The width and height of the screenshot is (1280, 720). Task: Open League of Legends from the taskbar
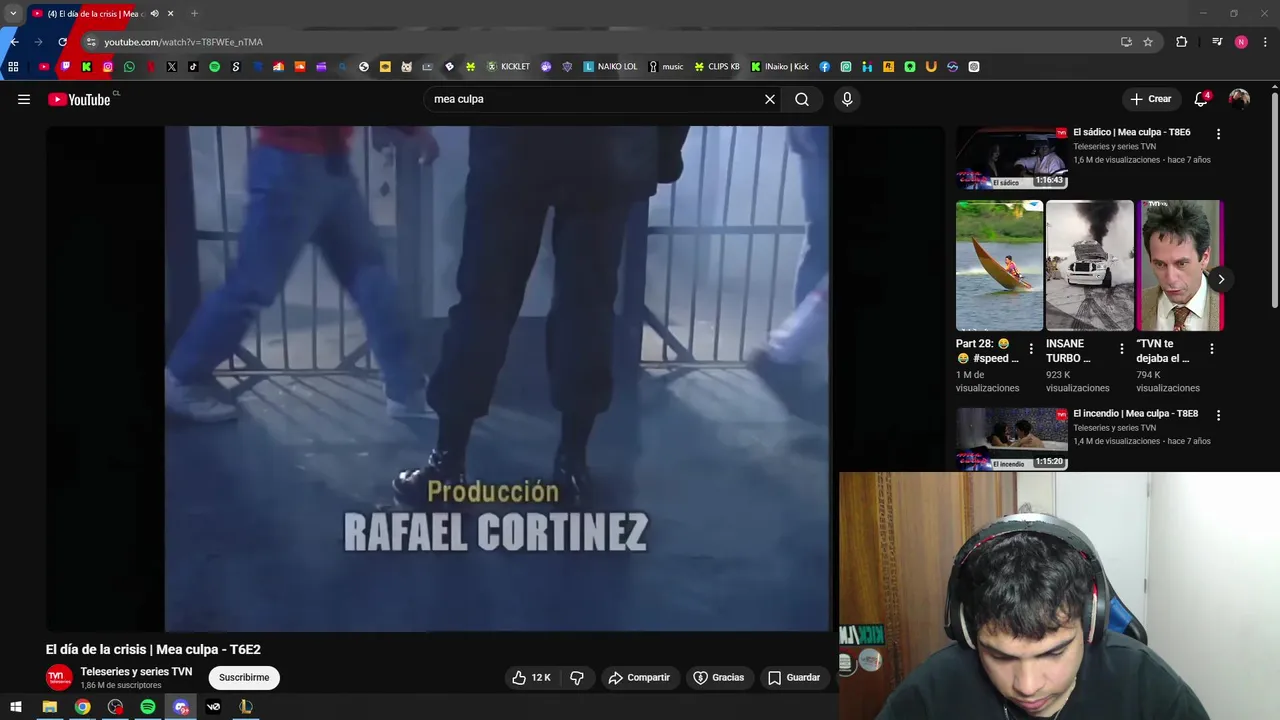[246, 707]
